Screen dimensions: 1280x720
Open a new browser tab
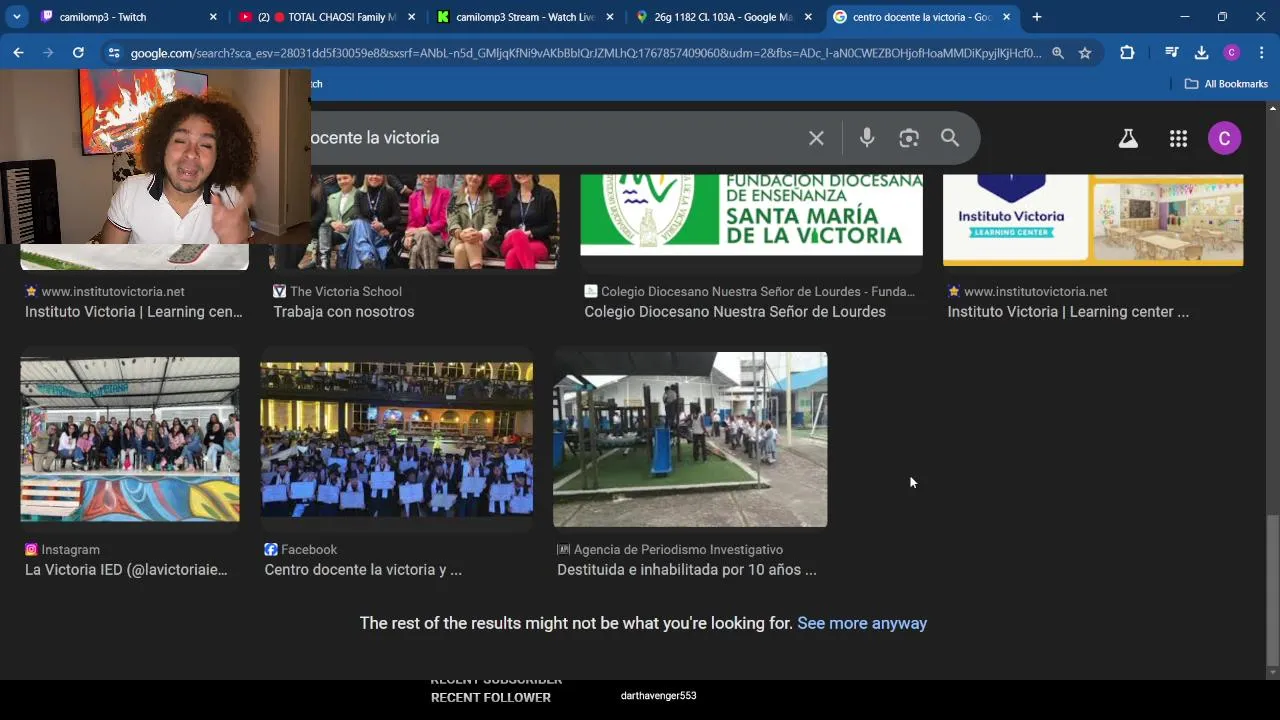pos(1037,17)
